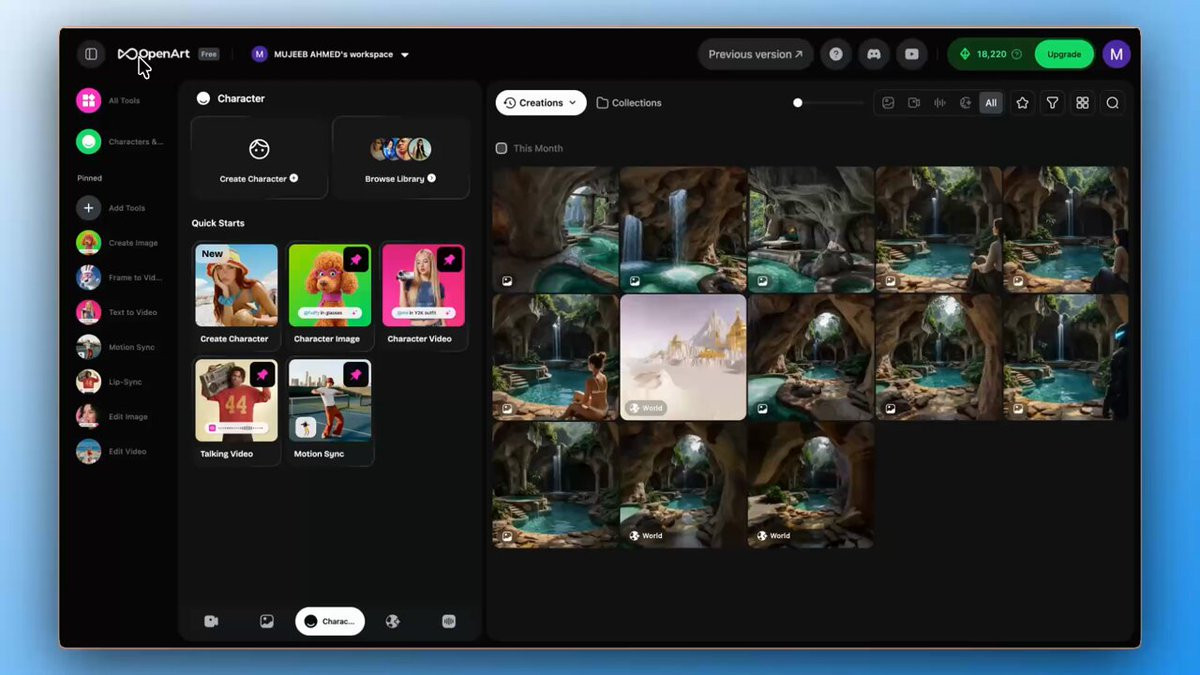This screenshot has width=1200, height=675.
Task: Adjust the thumbnail size slider
Action: click(798, 103)
